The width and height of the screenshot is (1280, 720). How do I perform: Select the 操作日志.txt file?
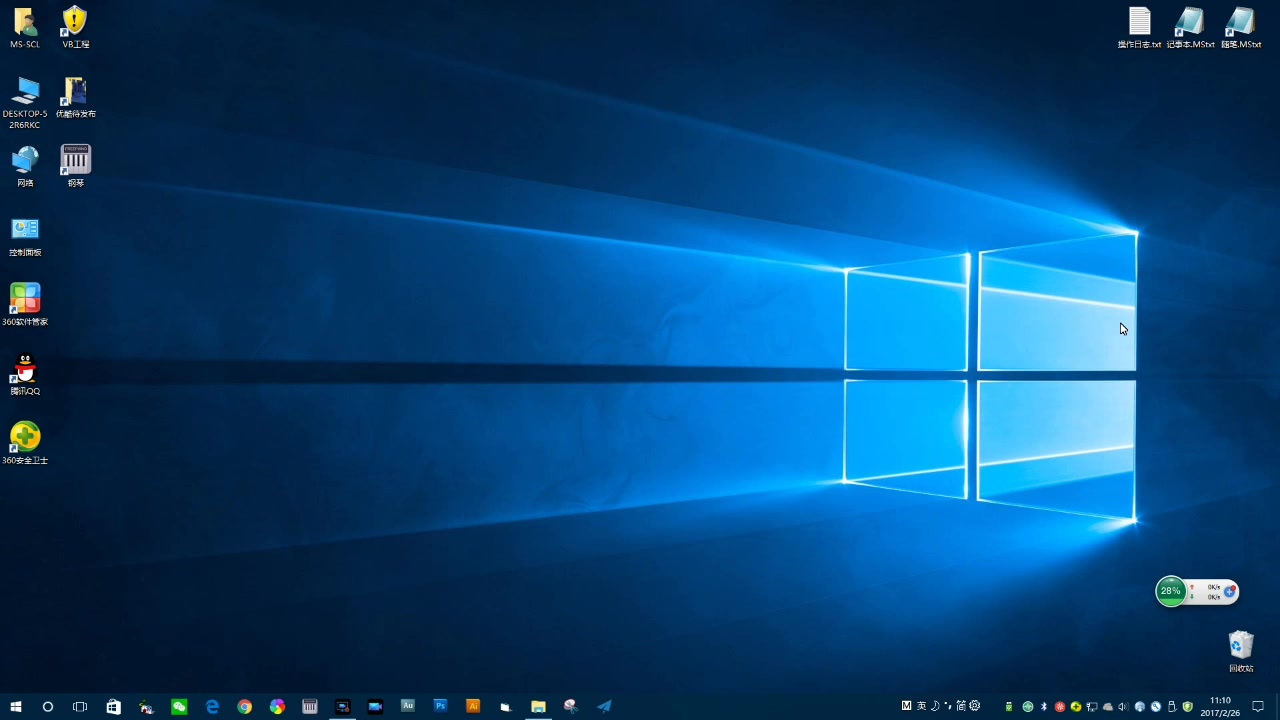coord(1140,28)
